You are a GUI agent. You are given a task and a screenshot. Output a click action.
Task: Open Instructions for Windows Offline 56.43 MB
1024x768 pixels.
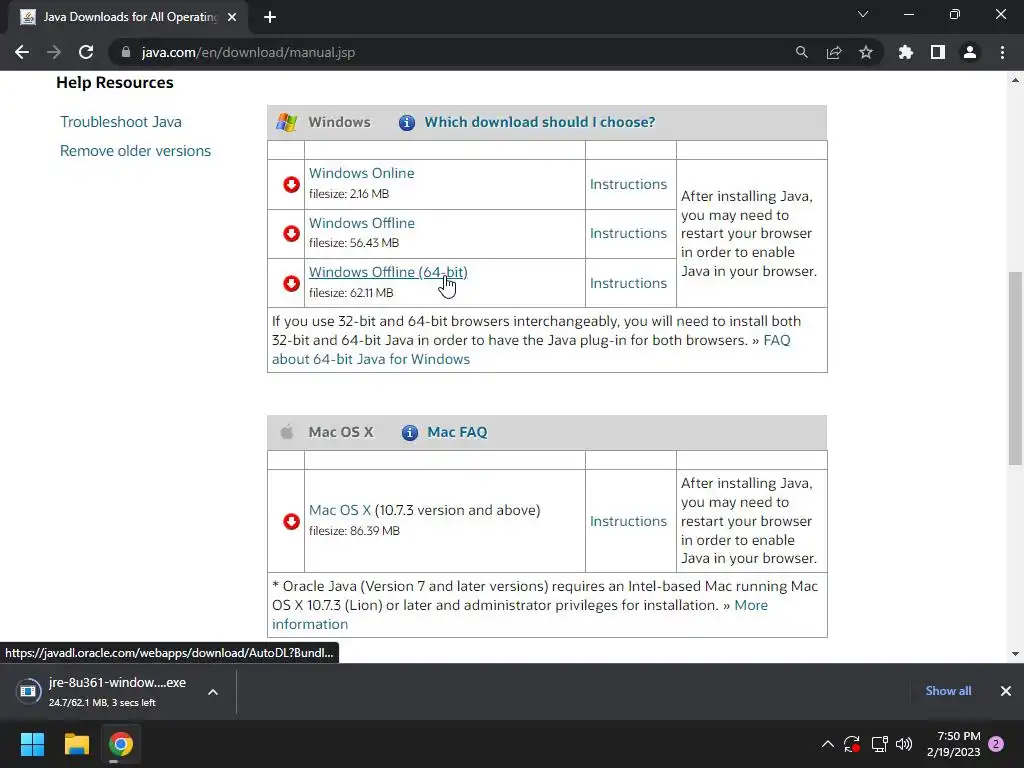pos(628,233)
